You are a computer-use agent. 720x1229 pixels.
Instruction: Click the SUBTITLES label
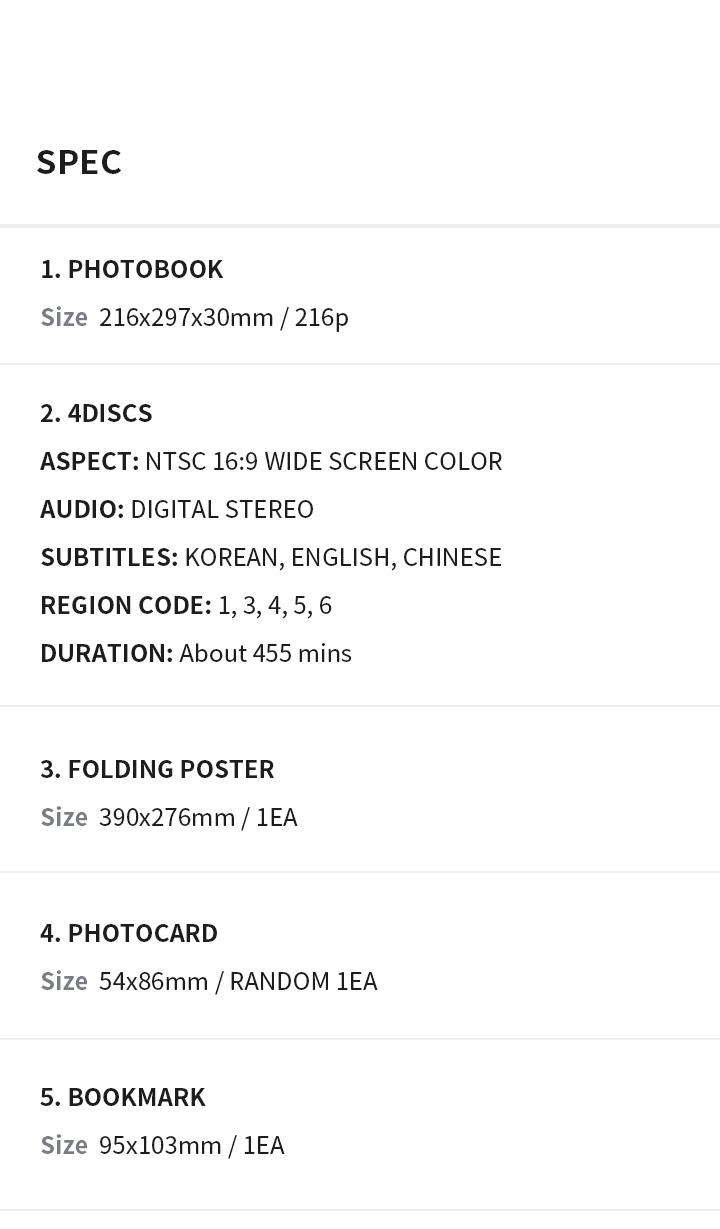click(x=109, y=557)
